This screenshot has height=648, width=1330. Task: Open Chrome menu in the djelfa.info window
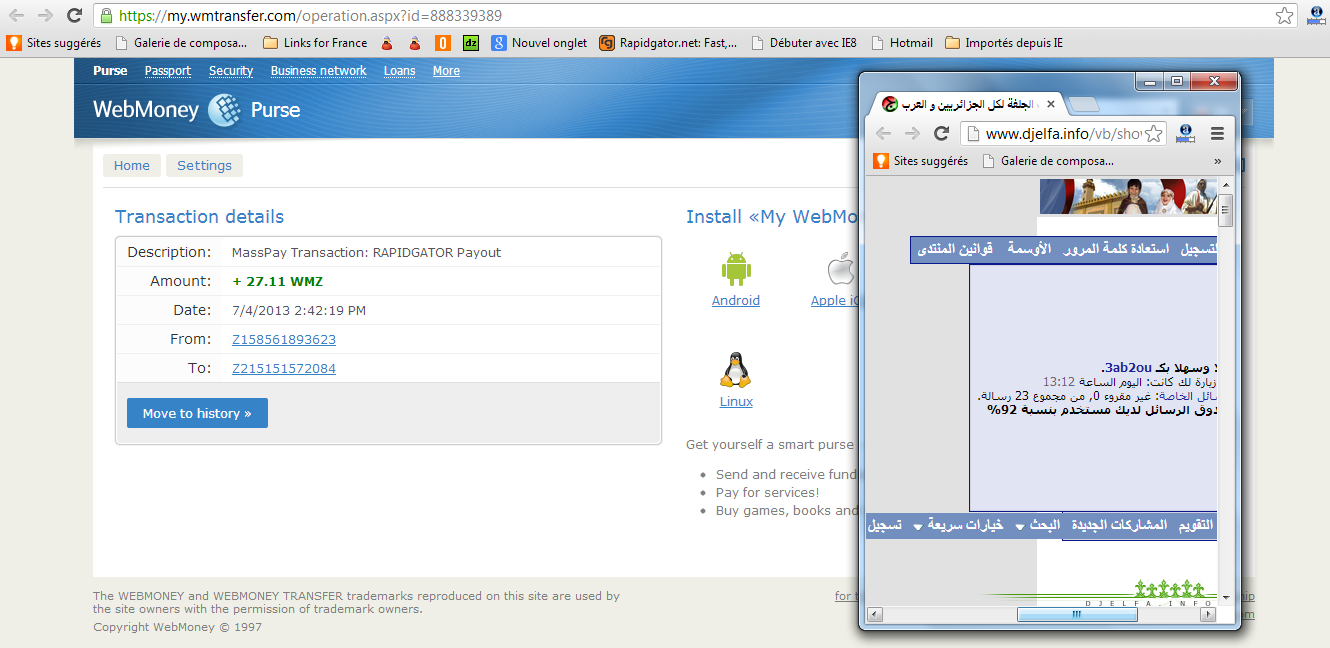point(1217,134)
